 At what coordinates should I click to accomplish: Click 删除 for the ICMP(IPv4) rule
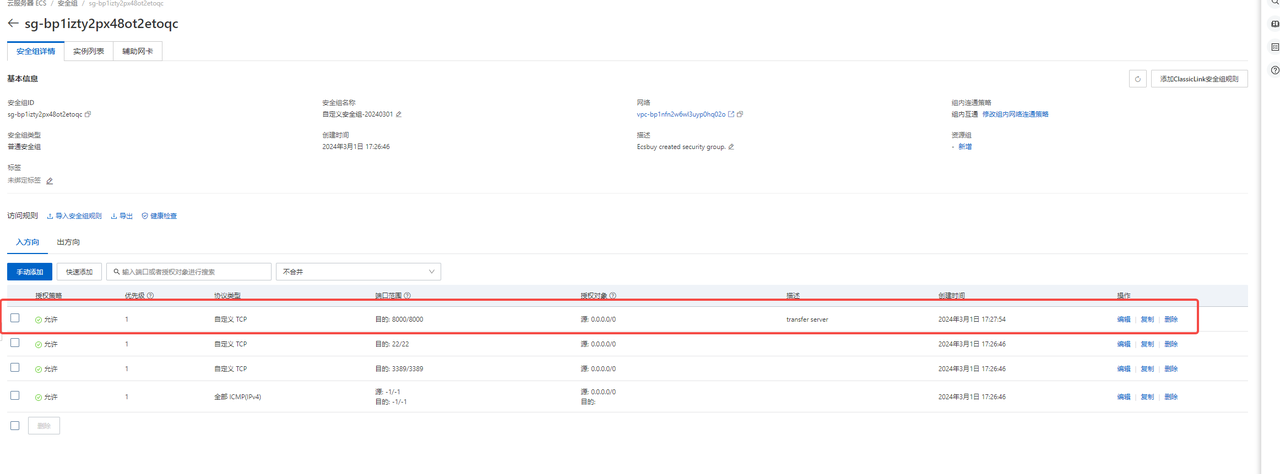(x=1171, y=397)
